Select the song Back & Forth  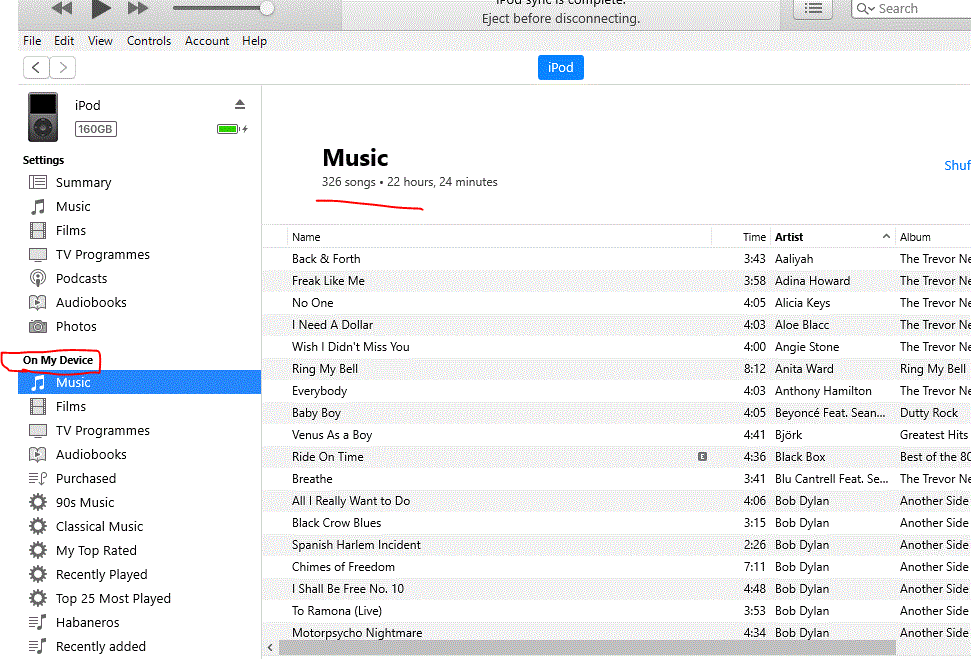click(326, 259)
